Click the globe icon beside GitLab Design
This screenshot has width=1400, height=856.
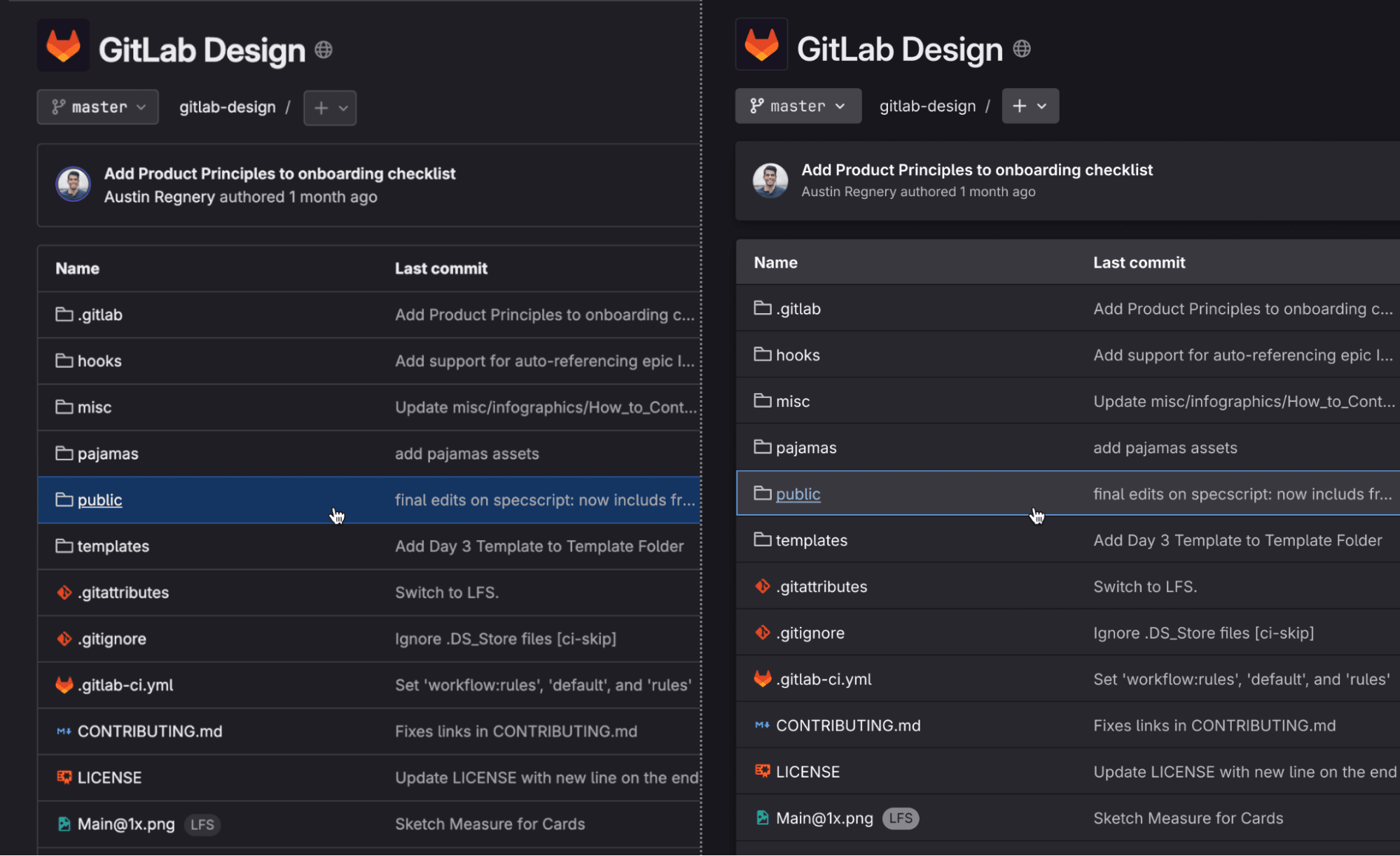pos(323,50)
